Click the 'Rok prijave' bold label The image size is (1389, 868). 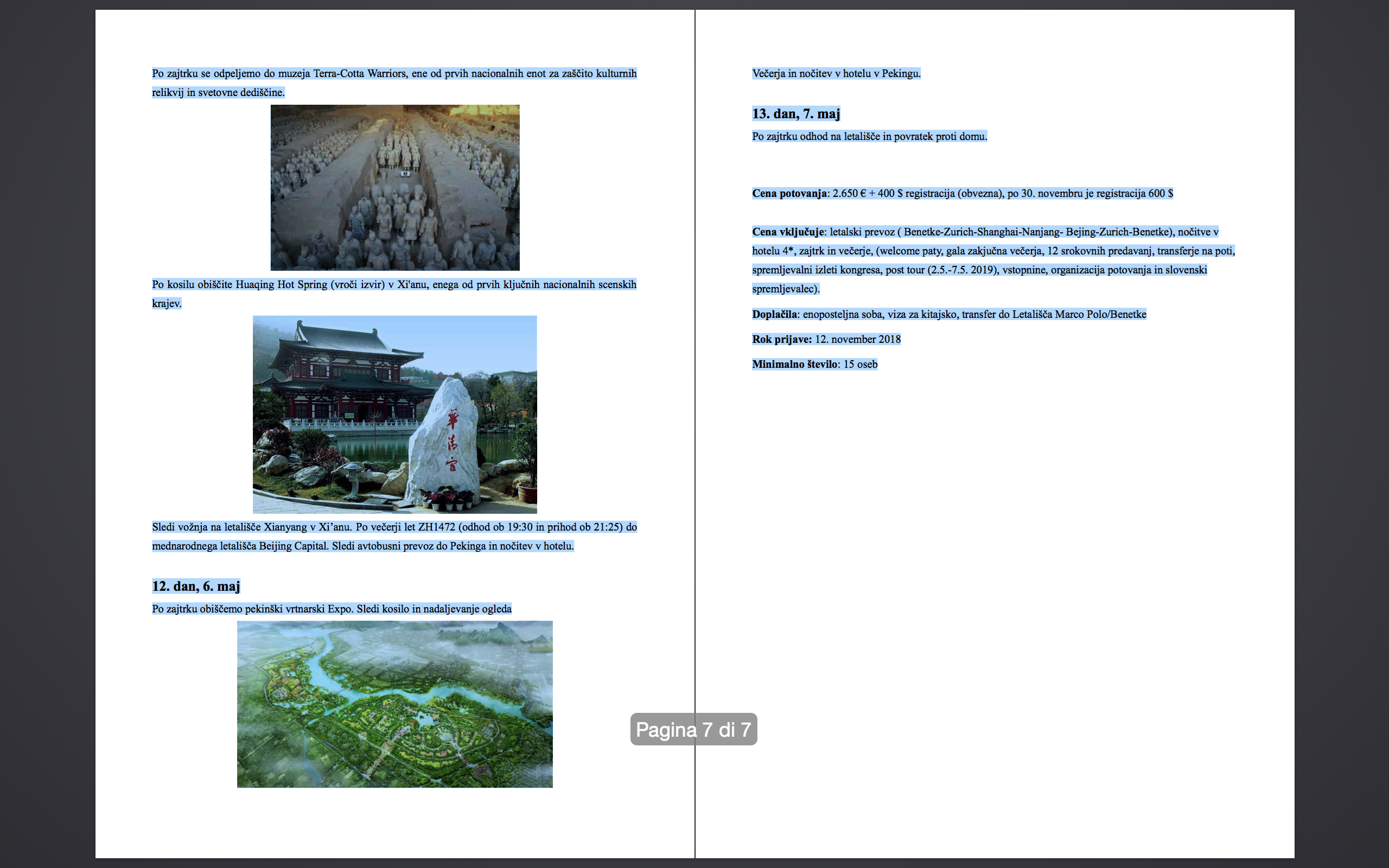781,339
